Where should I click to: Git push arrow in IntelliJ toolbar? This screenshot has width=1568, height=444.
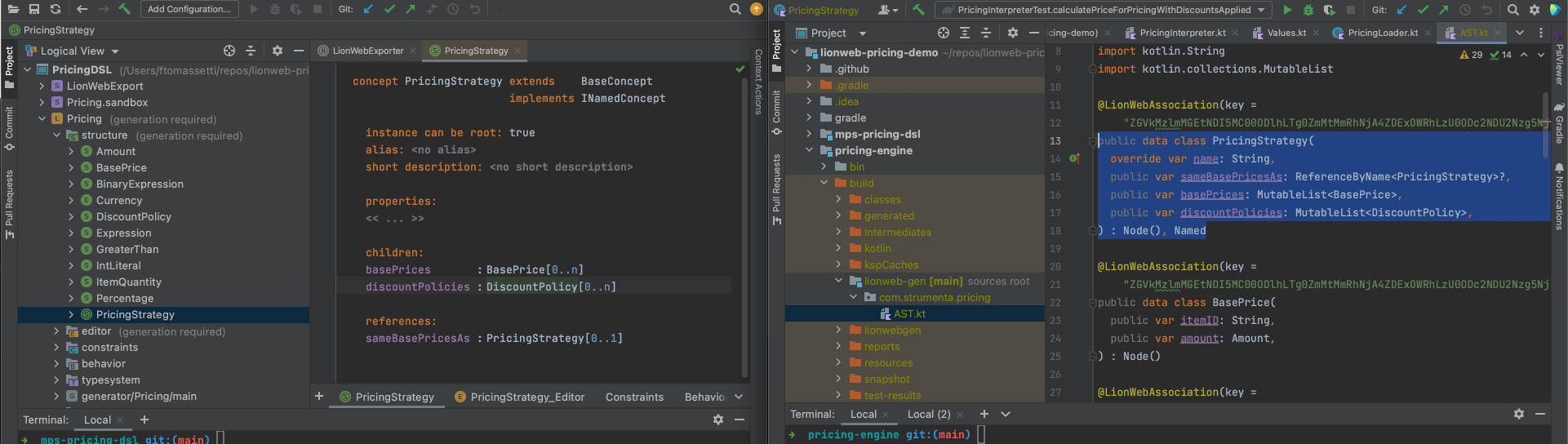[x=1444, y=10]
